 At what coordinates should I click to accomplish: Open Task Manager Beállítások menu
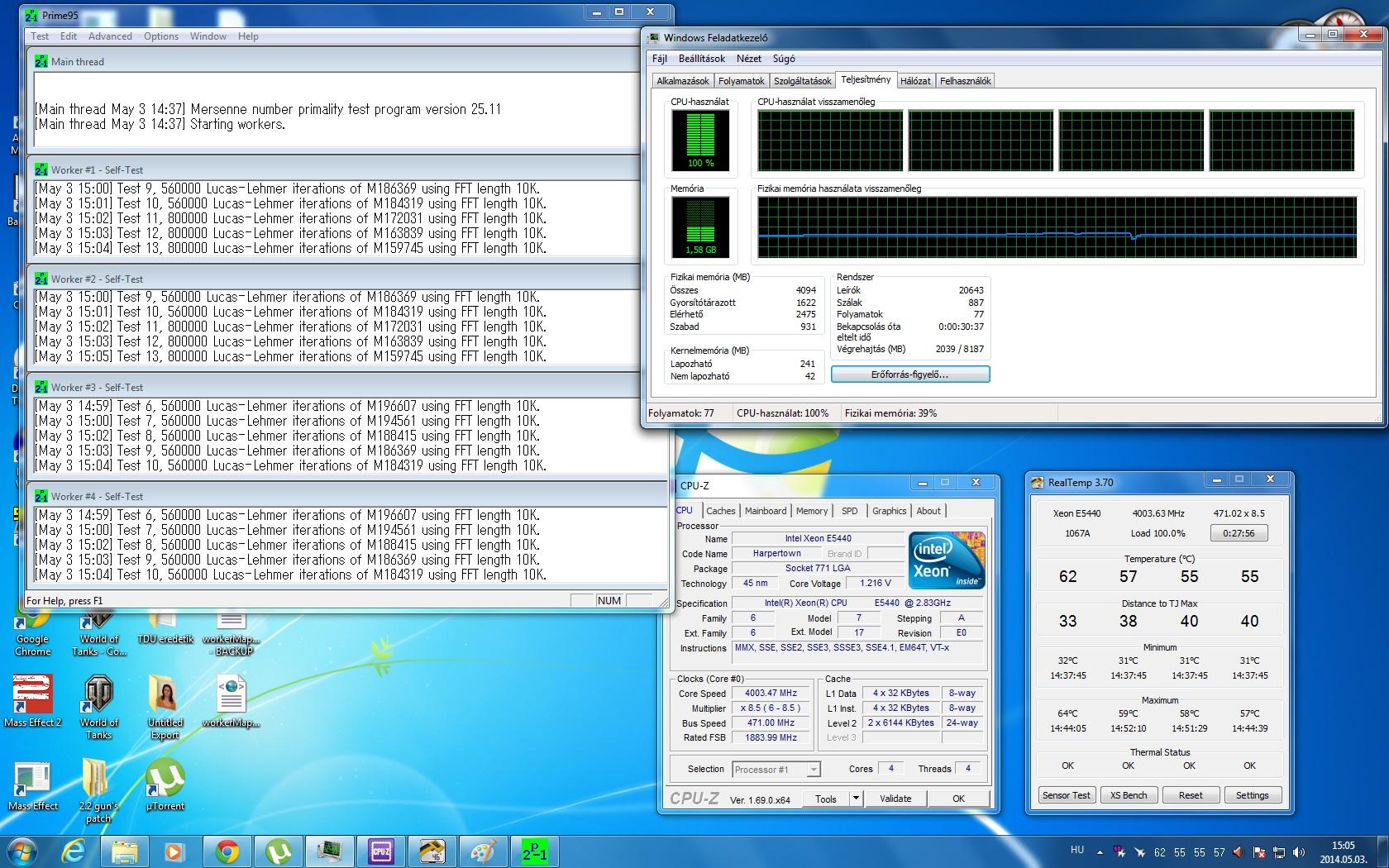[702, 59]
